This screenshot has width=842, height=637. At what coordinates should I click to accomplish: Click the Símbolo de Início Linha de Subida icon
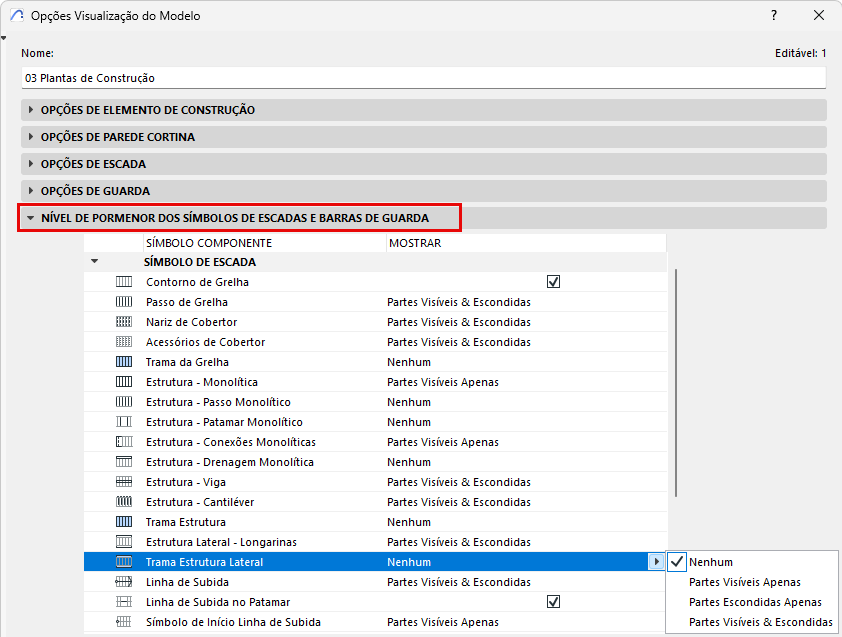coord(124,622)
